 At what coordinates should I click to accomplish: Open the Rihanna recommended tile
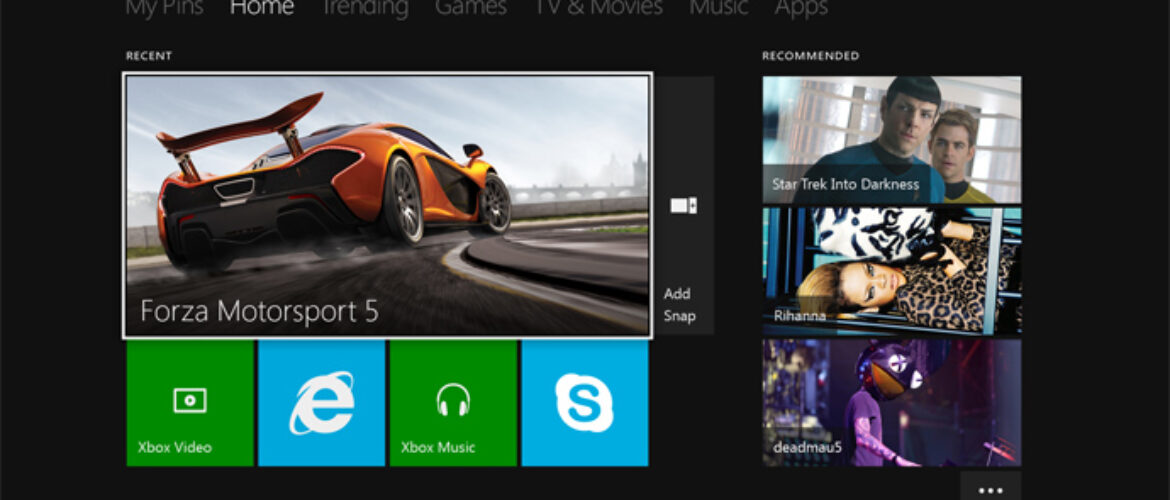pyautogui.click(x=892, y=272)
